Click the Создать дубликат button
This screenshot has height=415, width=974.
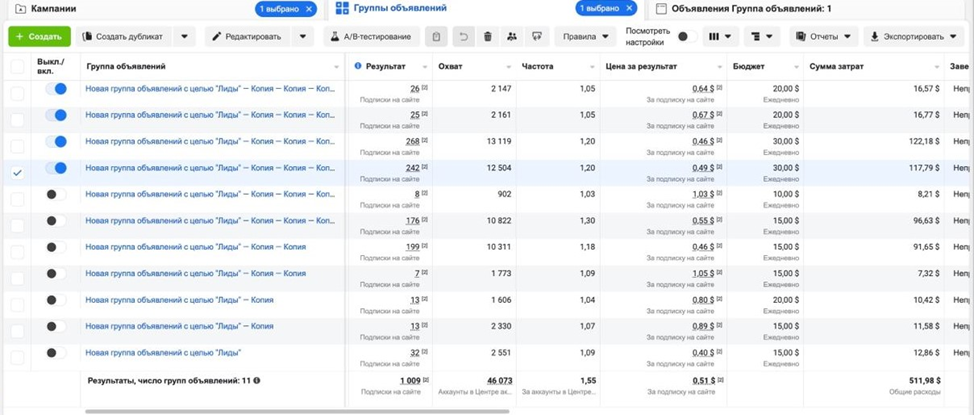point(124,37)
